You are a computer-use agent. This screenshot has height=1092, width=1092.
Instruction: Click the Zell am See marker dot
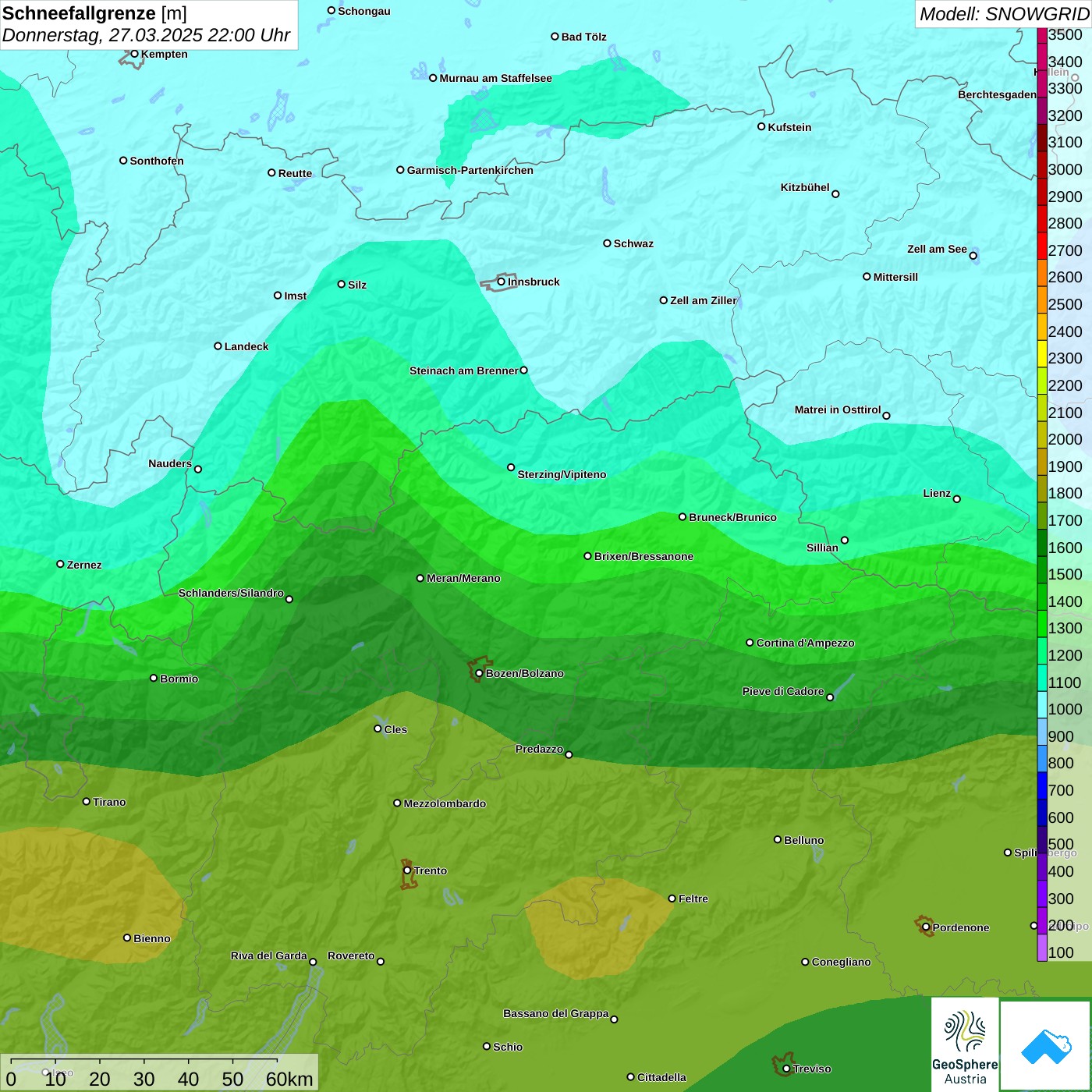(973, 256)
